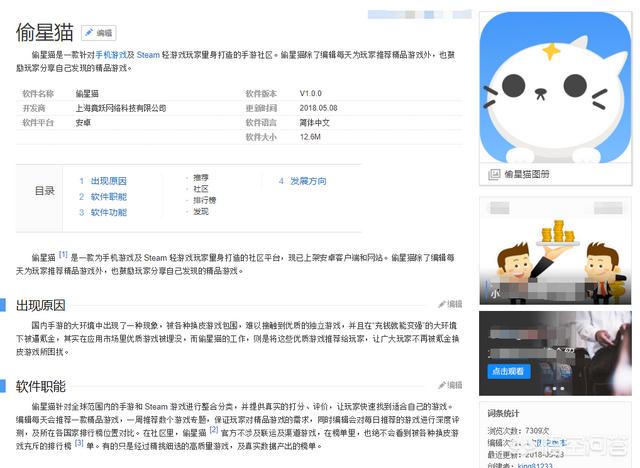Click pencil icon beside 出现原因 edit link
640x468 pixels.
click(442, 304)
